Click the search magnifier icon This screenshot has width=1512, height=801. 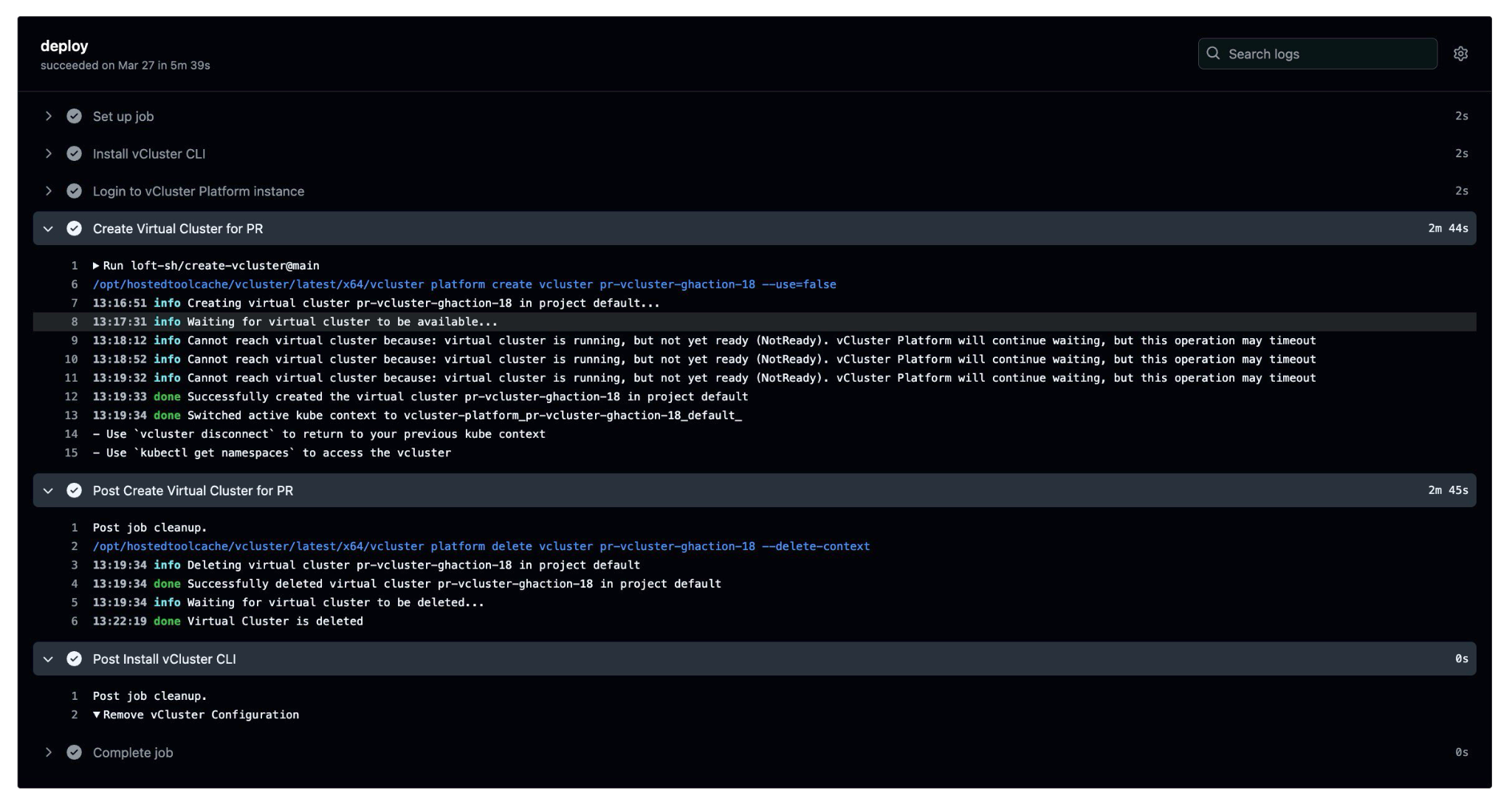(x=1213, y=53)
